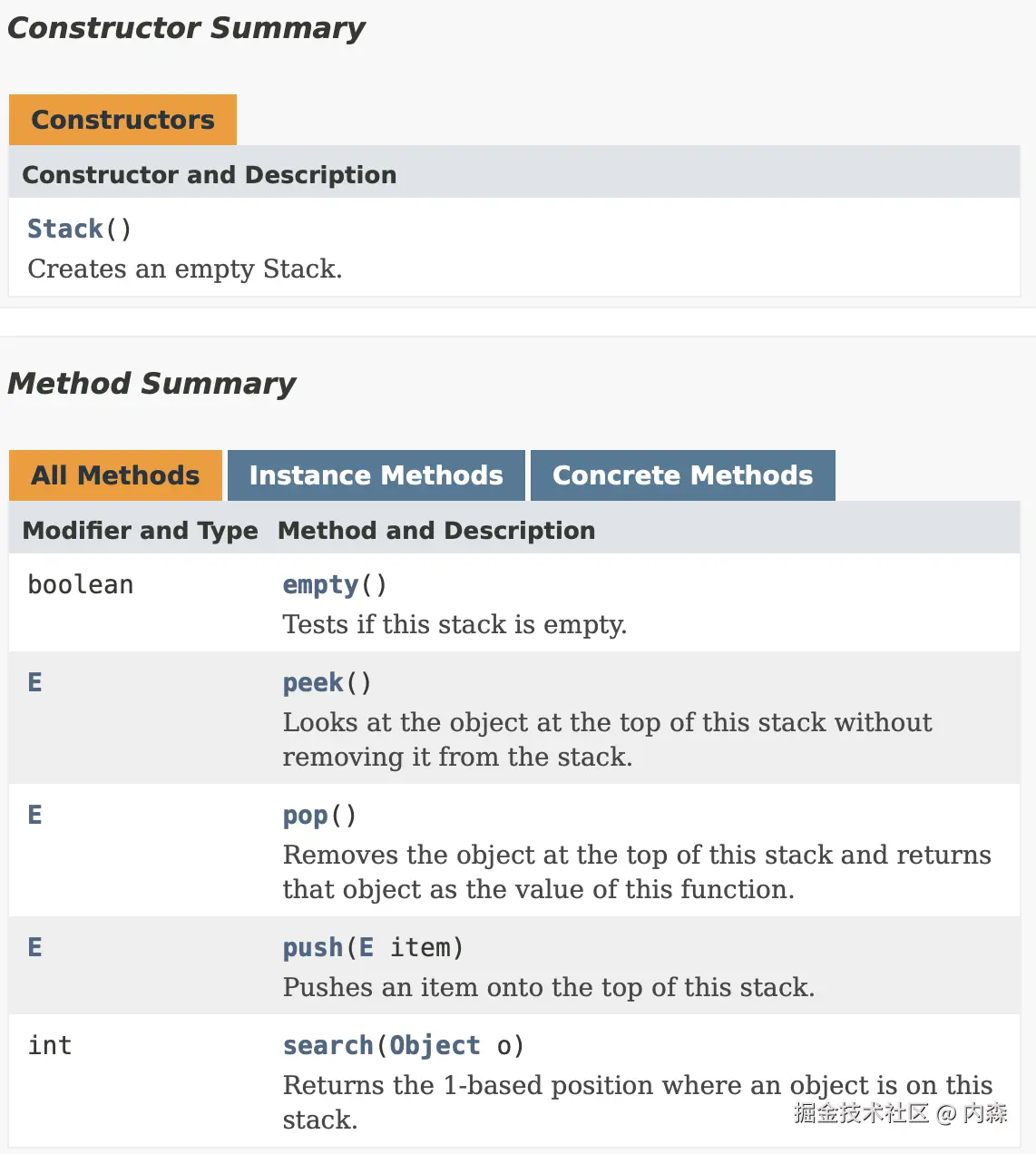Open the Stack() constructor link

pos(65,229)
